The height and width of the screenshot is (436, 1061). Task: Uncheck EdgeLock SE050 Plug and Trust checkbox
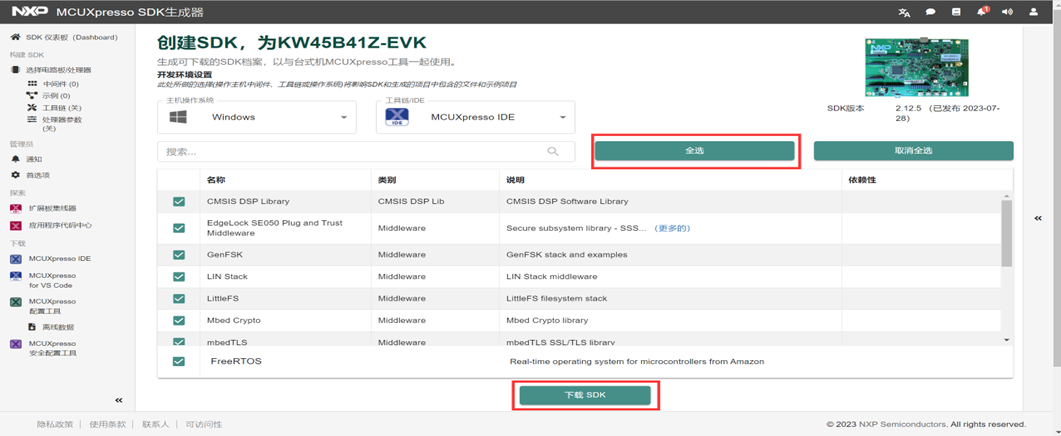point(179,228)
